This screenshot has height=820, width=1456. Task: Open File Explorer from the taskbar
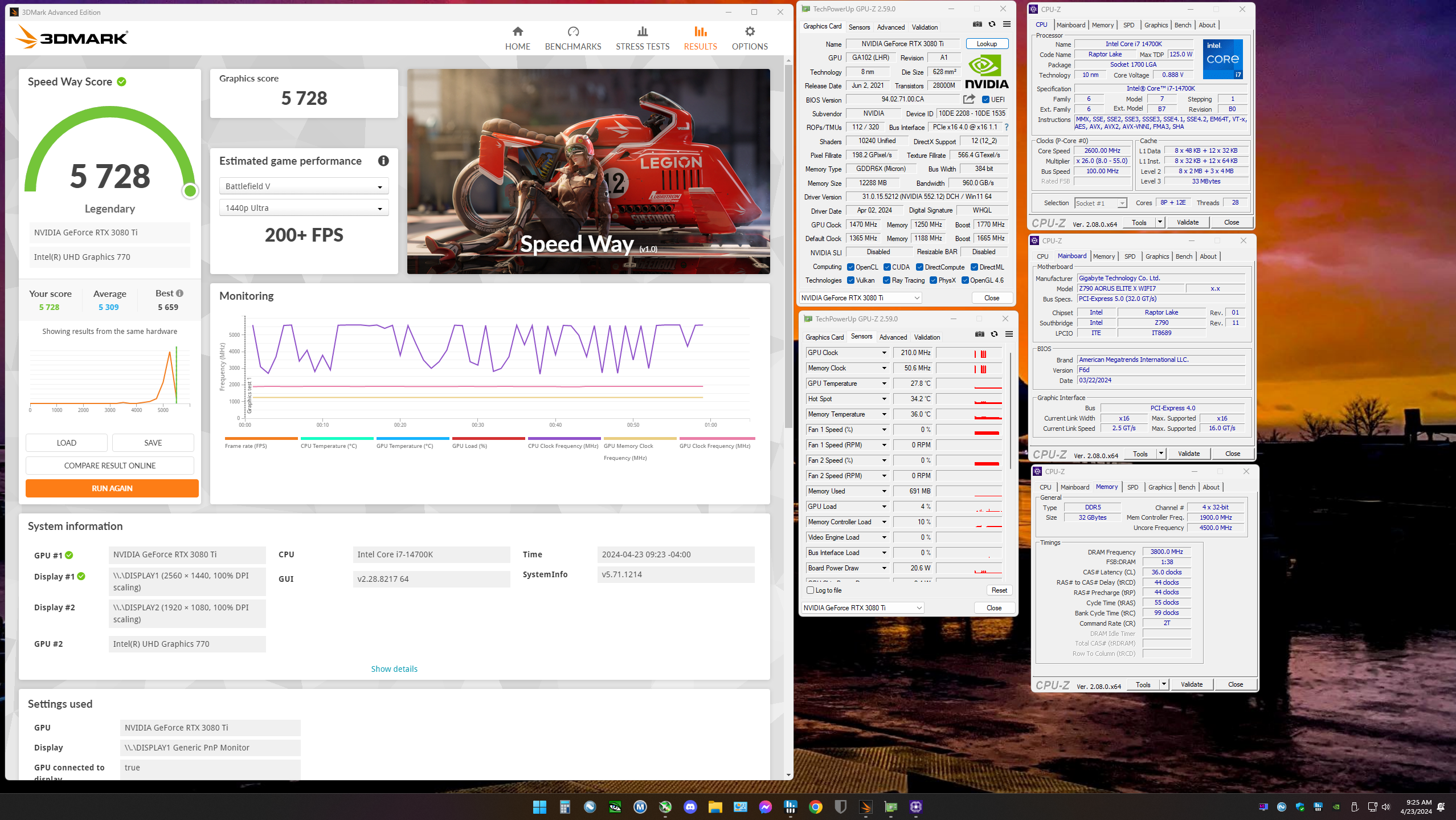pos(715,806)
